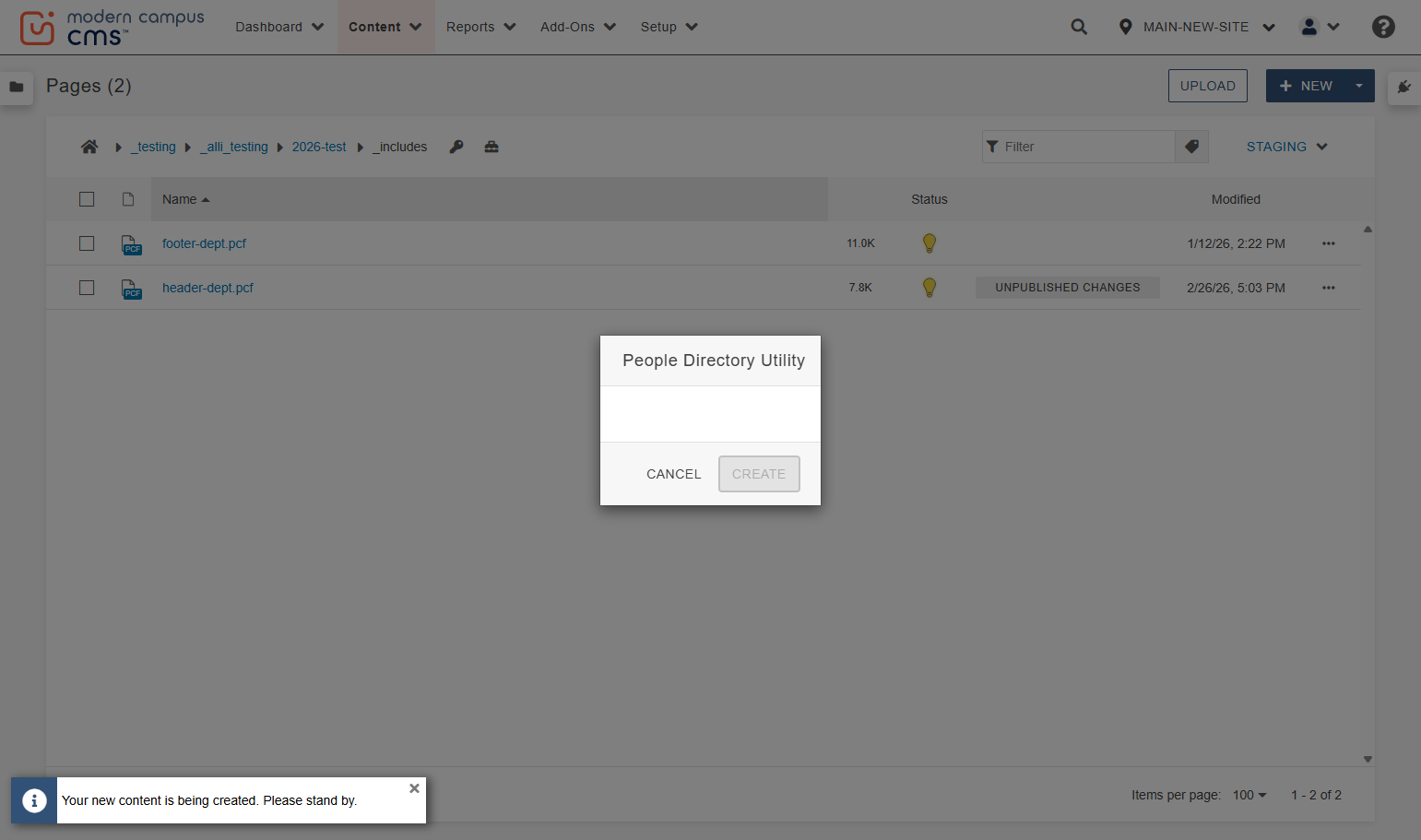Click the header-dept.pcf lightbulb status icon

coord(930,288)
